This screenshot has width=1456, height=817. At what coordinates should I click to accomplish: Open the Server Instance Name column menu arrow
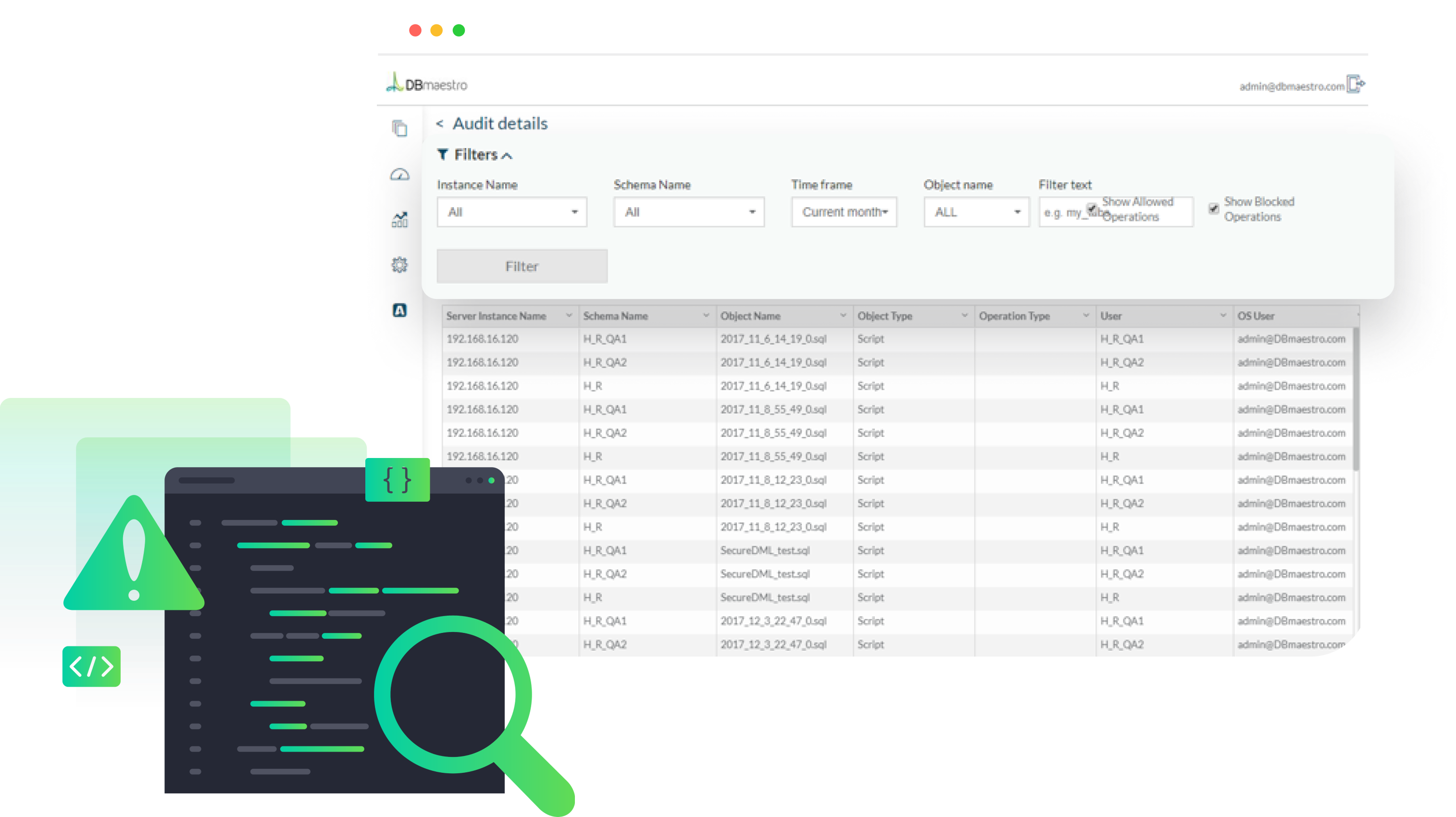(569, 315)
